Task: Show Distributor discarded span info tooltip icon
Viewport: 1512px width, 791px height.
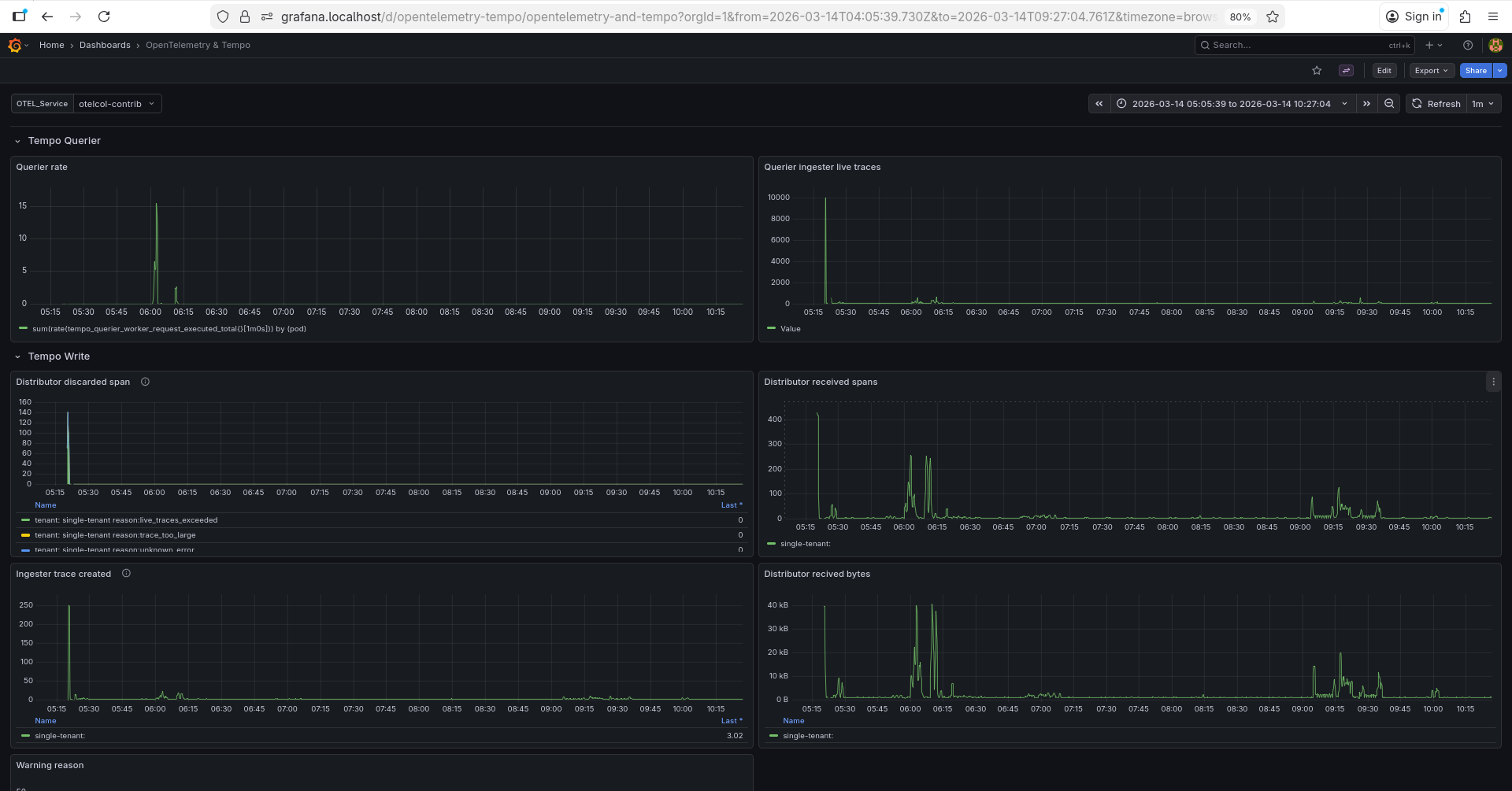Action: point(145,382)
